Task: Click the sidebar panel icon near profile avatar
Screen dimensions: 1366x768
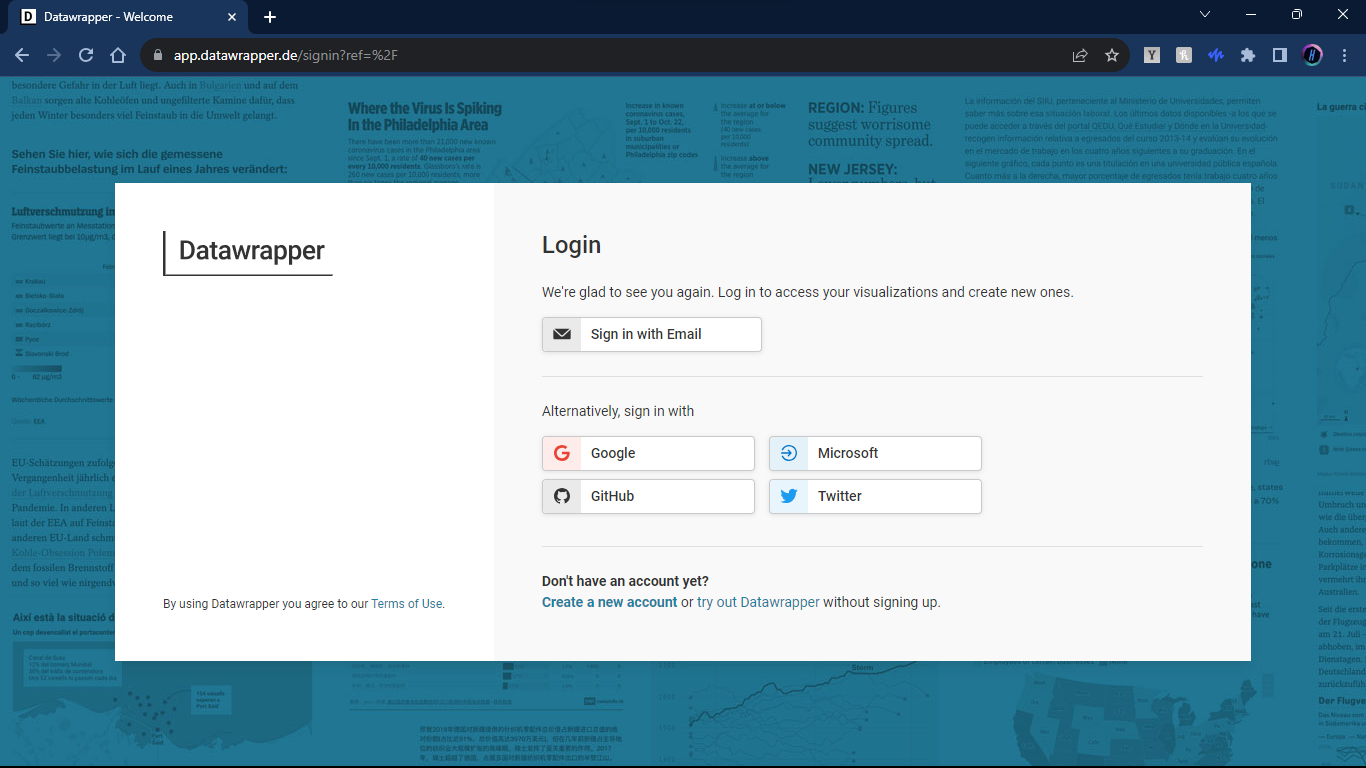Action: coord(1279,55)
